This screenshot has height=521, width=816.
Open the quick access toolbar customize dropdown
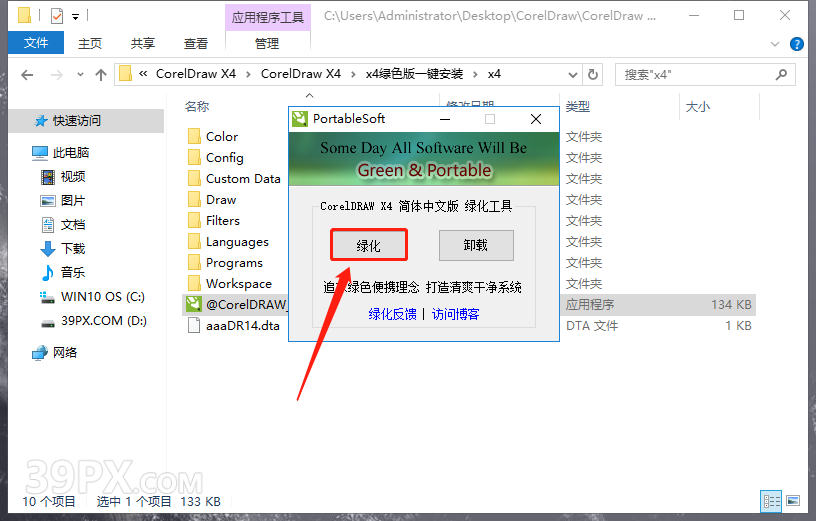point(75,17)
